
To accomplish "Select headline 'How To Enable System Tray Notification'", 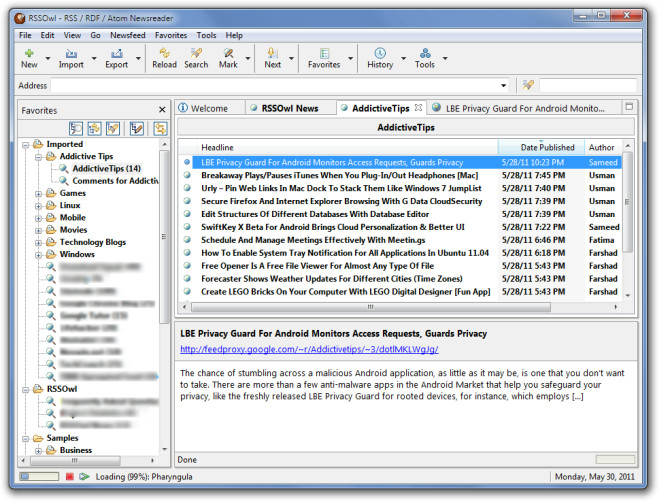I will tap(345, 252).
